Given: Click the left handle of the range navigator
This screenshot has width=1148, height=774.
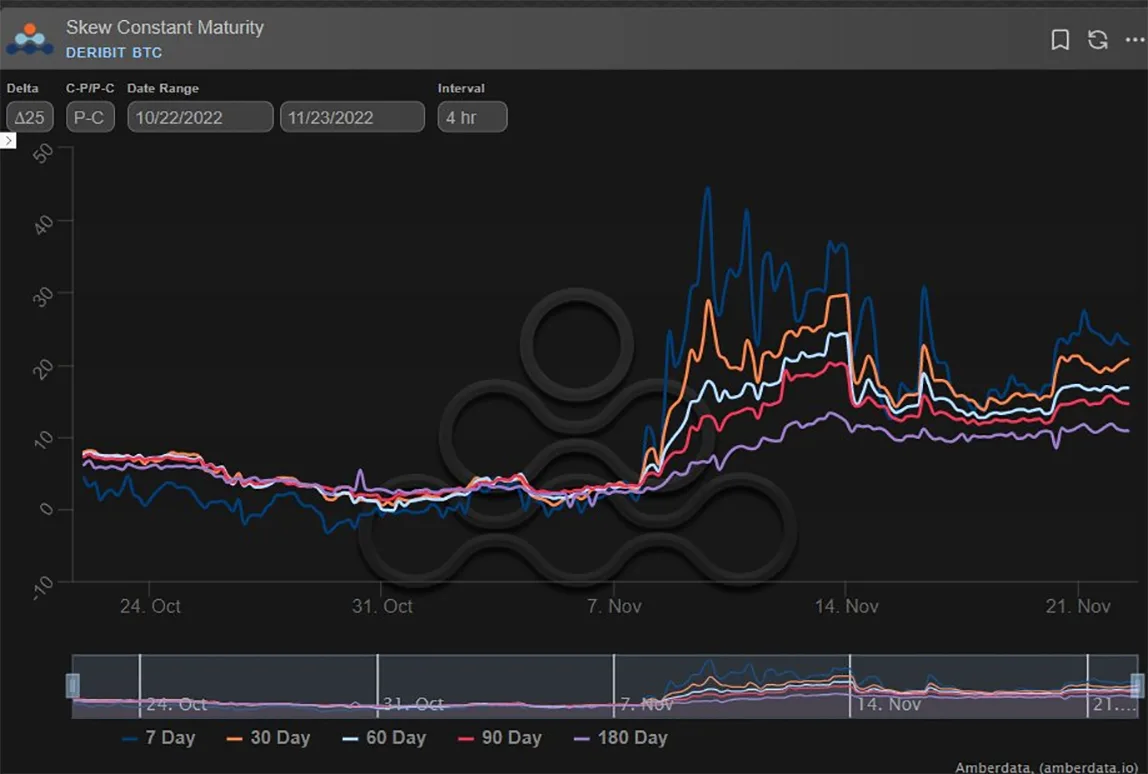Looking at the screenshot, I should pos(72,686).
